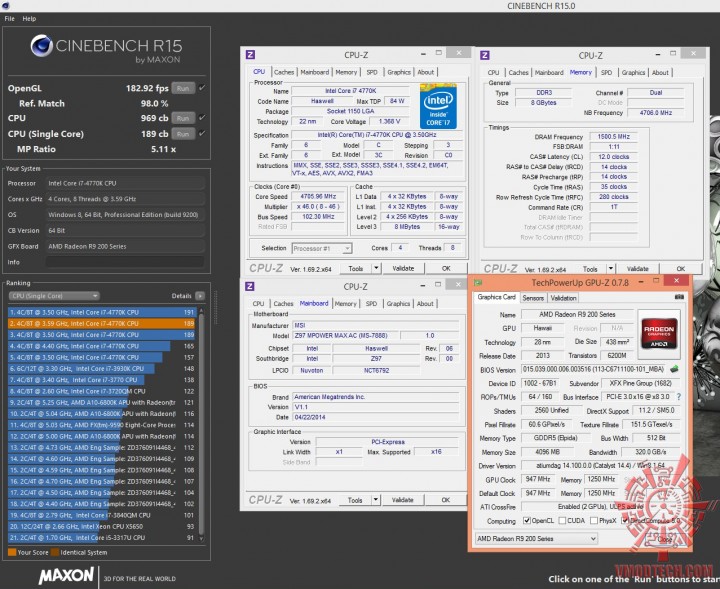Toggle the CUDA checkbox in GPU-Z
Image resolution: width=720 pixels, height=589 pixels.
point(562,521)
